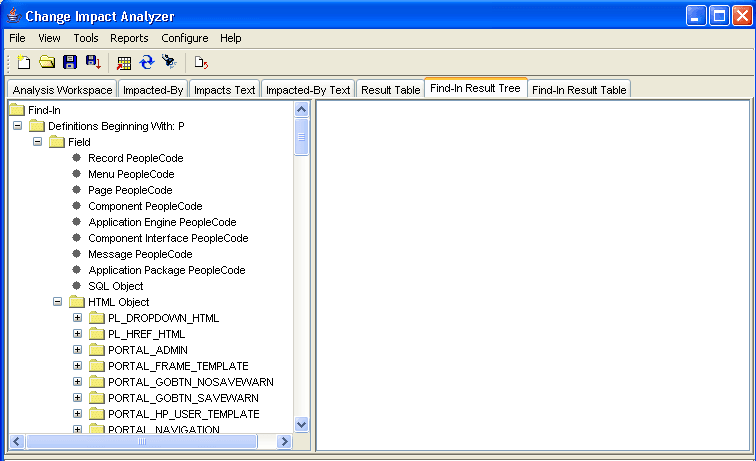The width and height of the screenshot is (756, 461).
Task: Select the HTML Object folder icon
Action: [77, 302]
